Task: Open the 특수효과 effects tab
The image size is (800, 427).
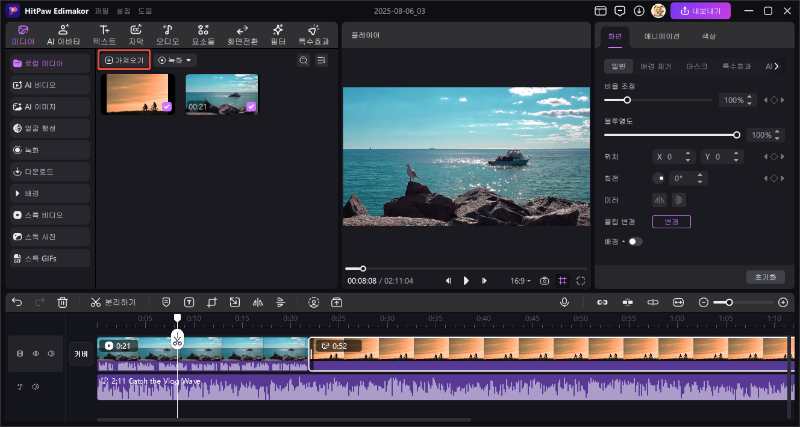Action: (313, 35)
